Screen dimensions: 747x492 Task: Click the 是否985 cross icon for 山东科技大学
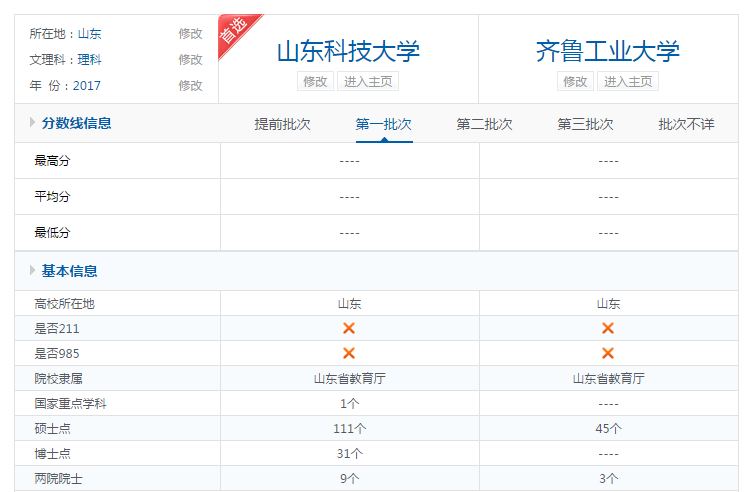point(349,353)
